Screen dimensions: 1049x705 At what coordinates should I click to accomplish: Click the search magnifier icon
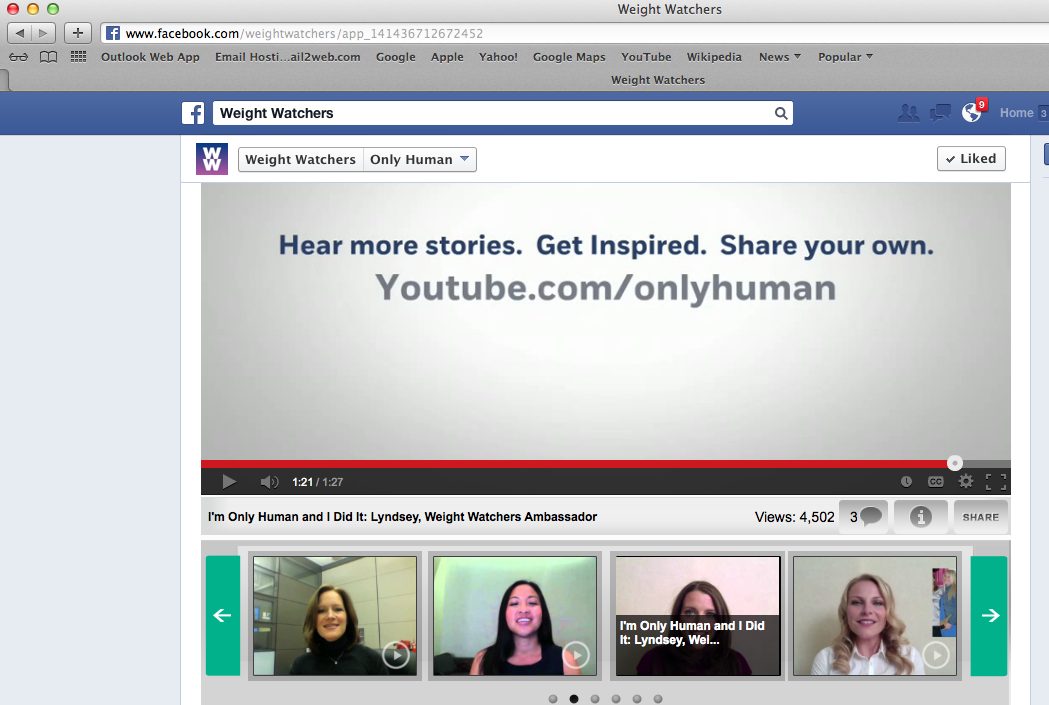[x=781, y=113]
